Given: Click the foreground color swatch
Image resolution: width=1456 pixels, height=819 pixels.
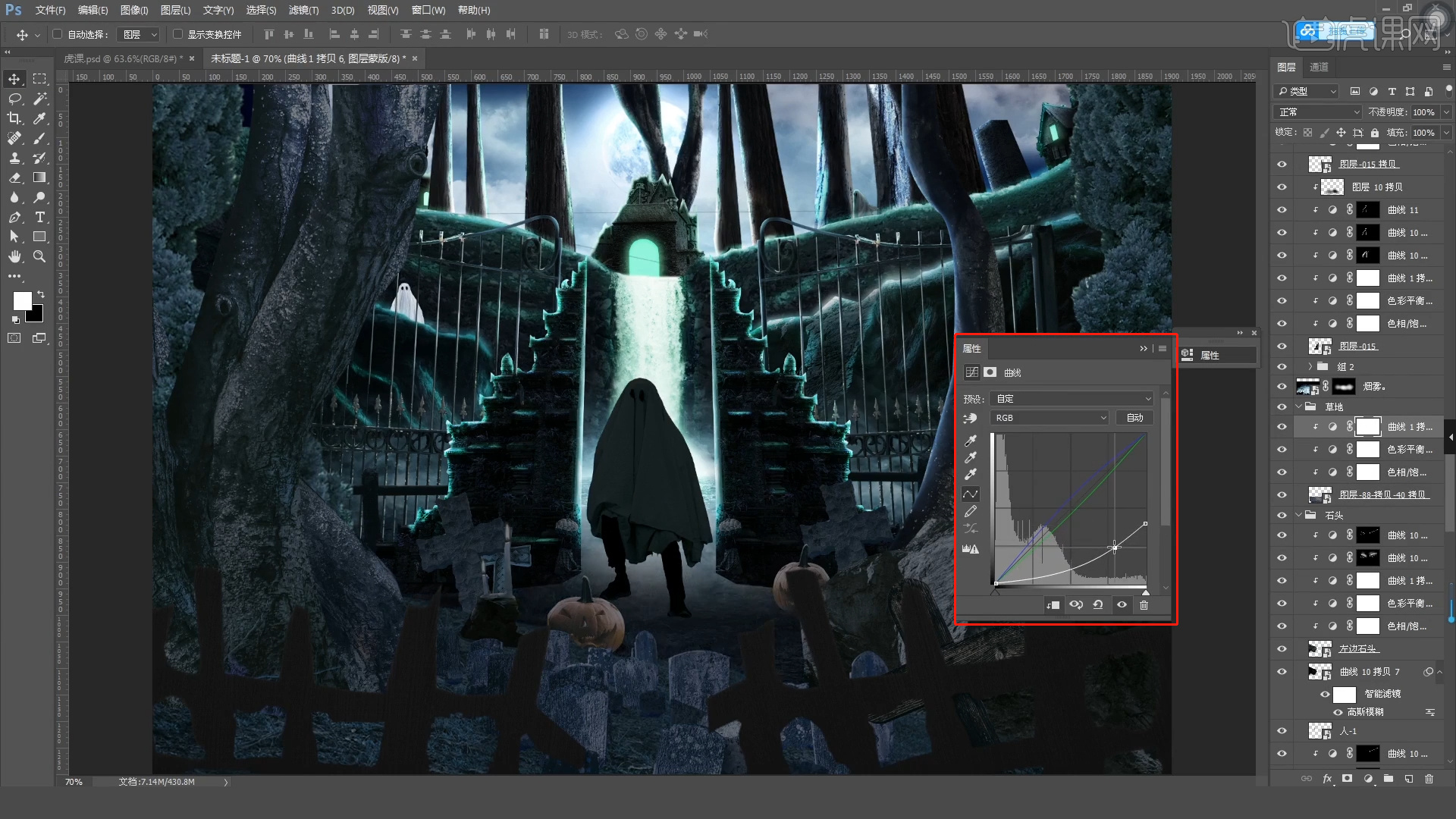Looking at the screenshot, I should click(x=23, y=301).
